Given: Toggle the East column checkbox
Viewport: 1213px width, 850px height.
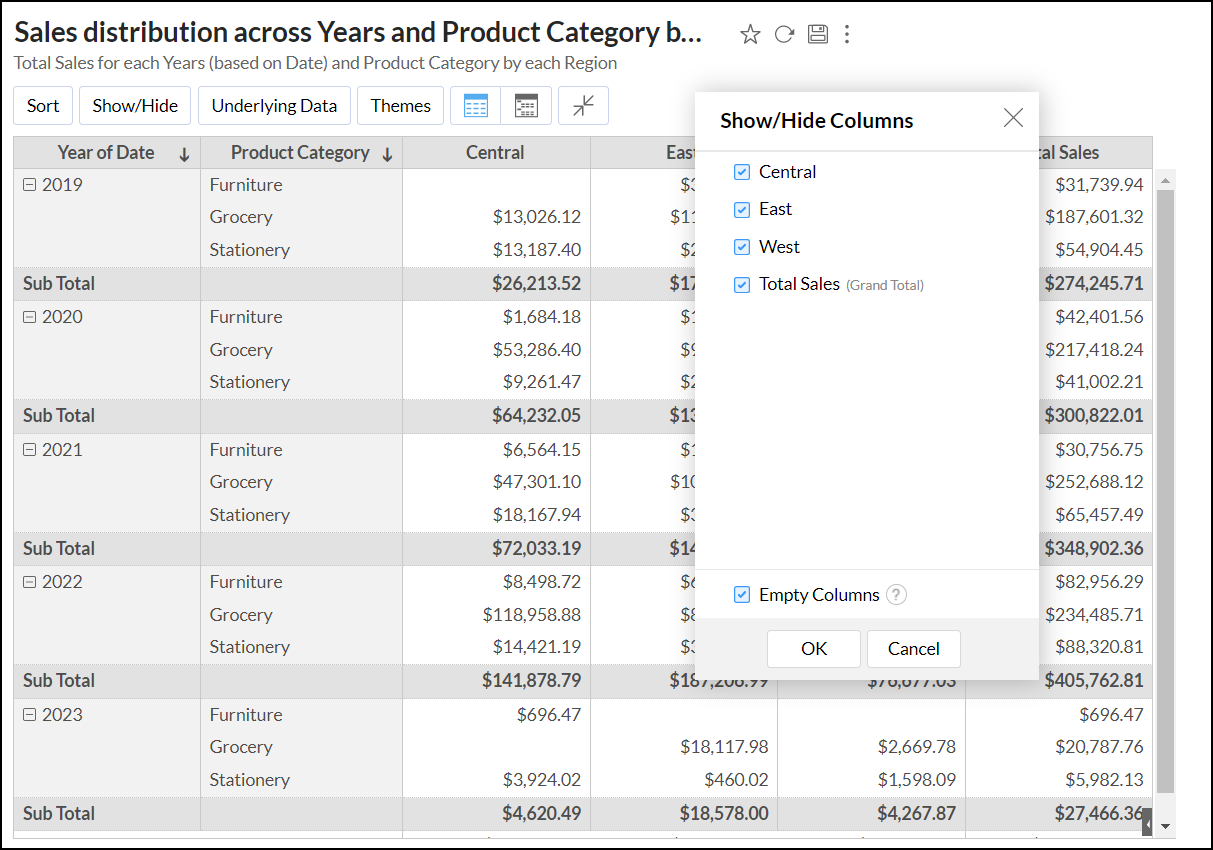Looking at the screenshot, I should [742, 210].
